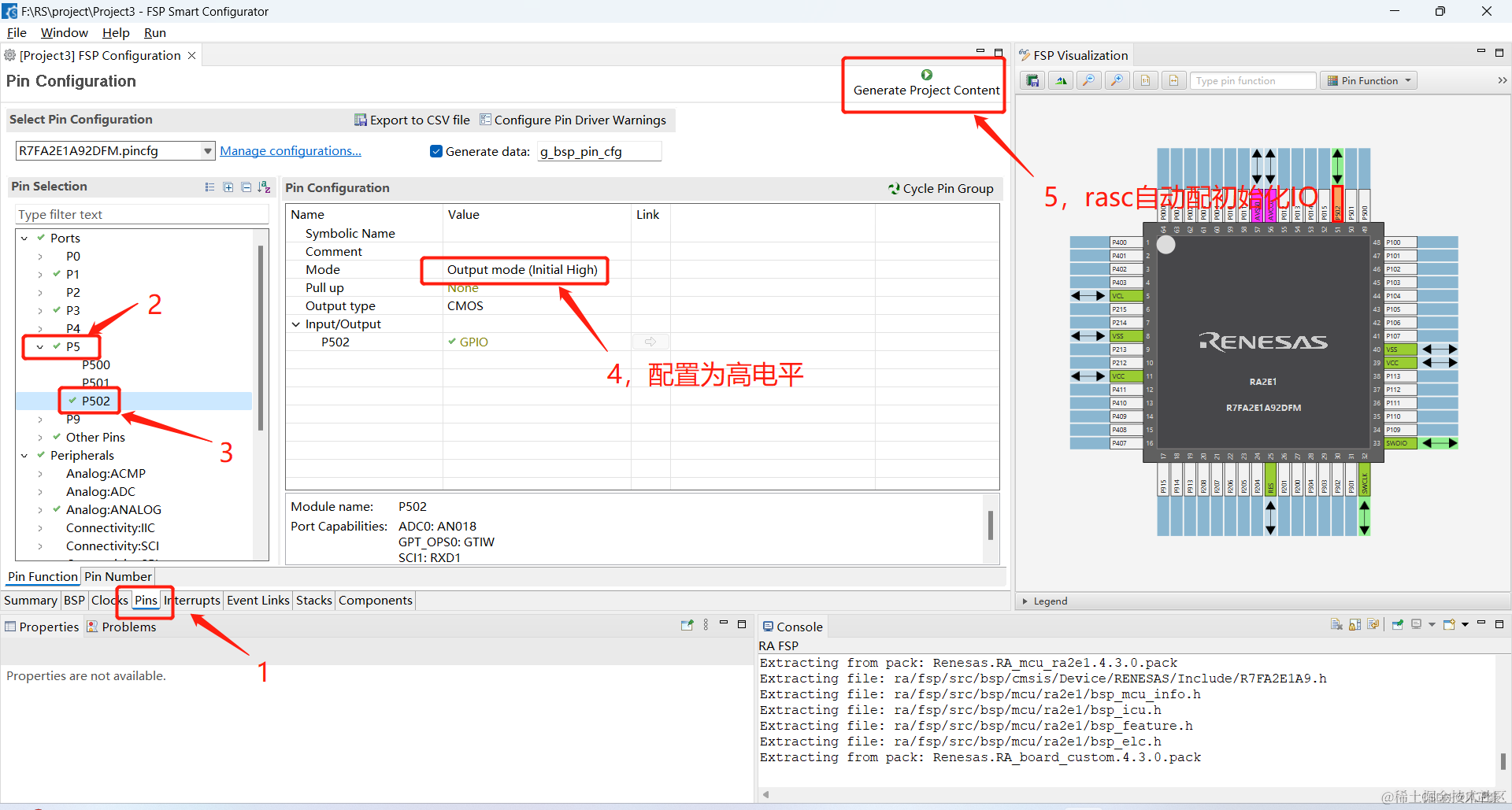Pin the Console view
Image resolution: width=1512 pixels, height=810 pixels.
coord(1398,625)
